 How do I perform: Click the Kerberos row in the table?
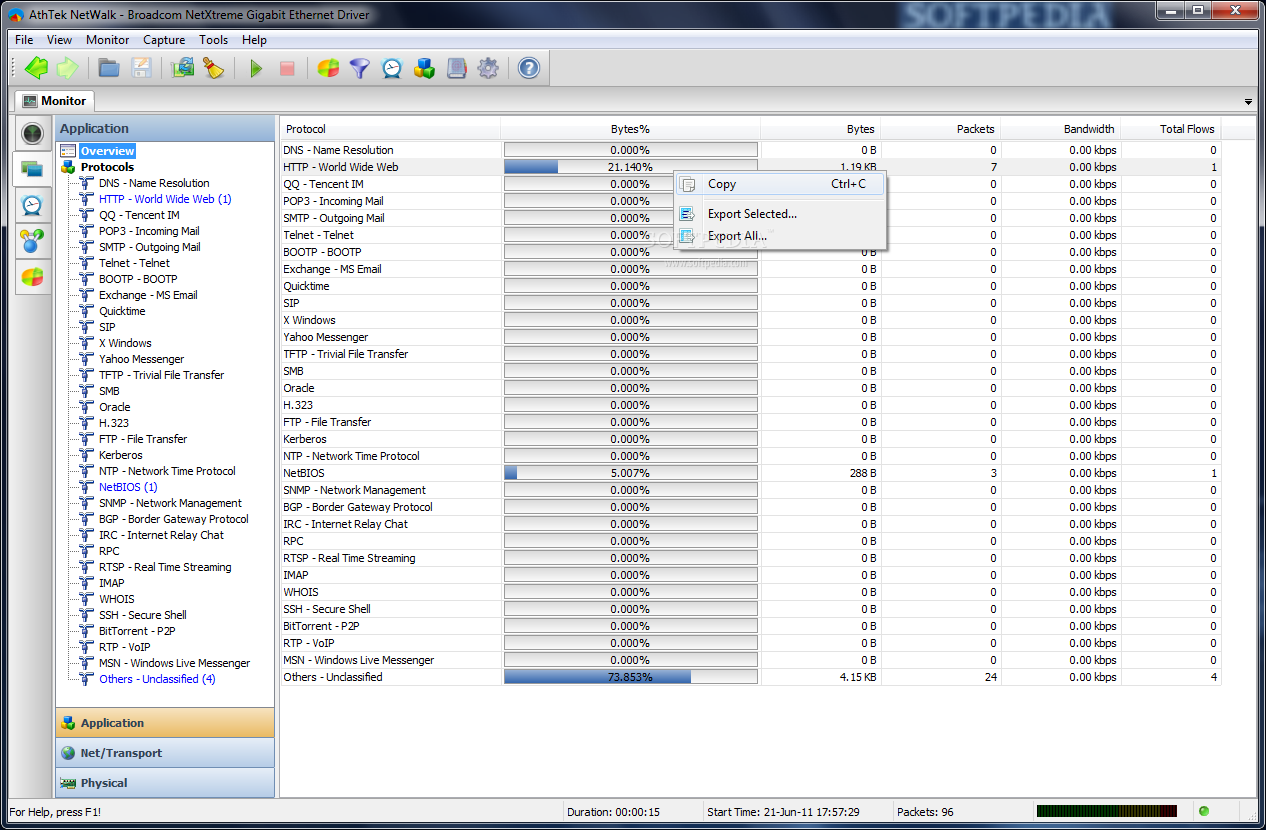pos(750,439)
